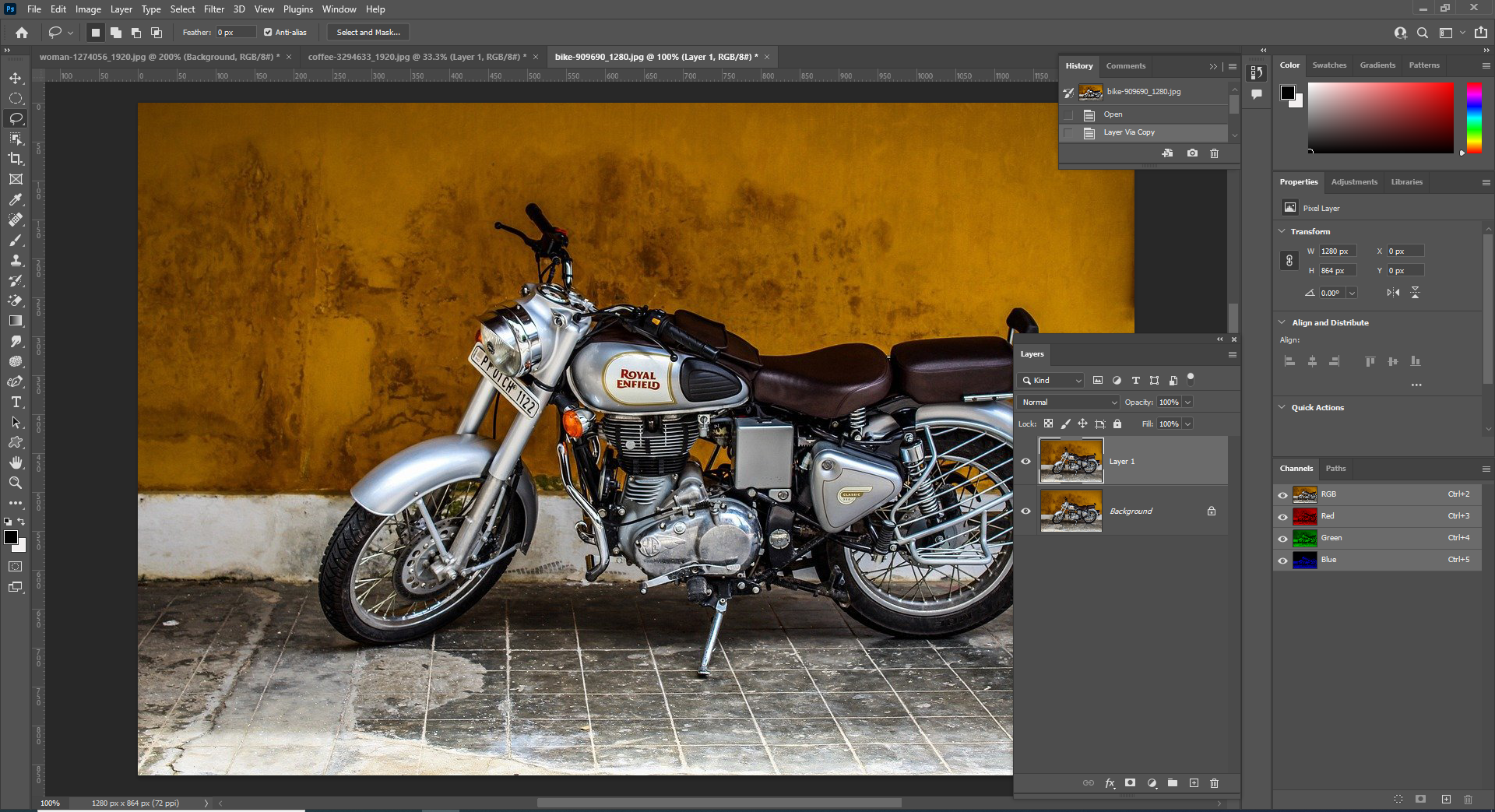Create new group folder in Layers panel

1173,783
